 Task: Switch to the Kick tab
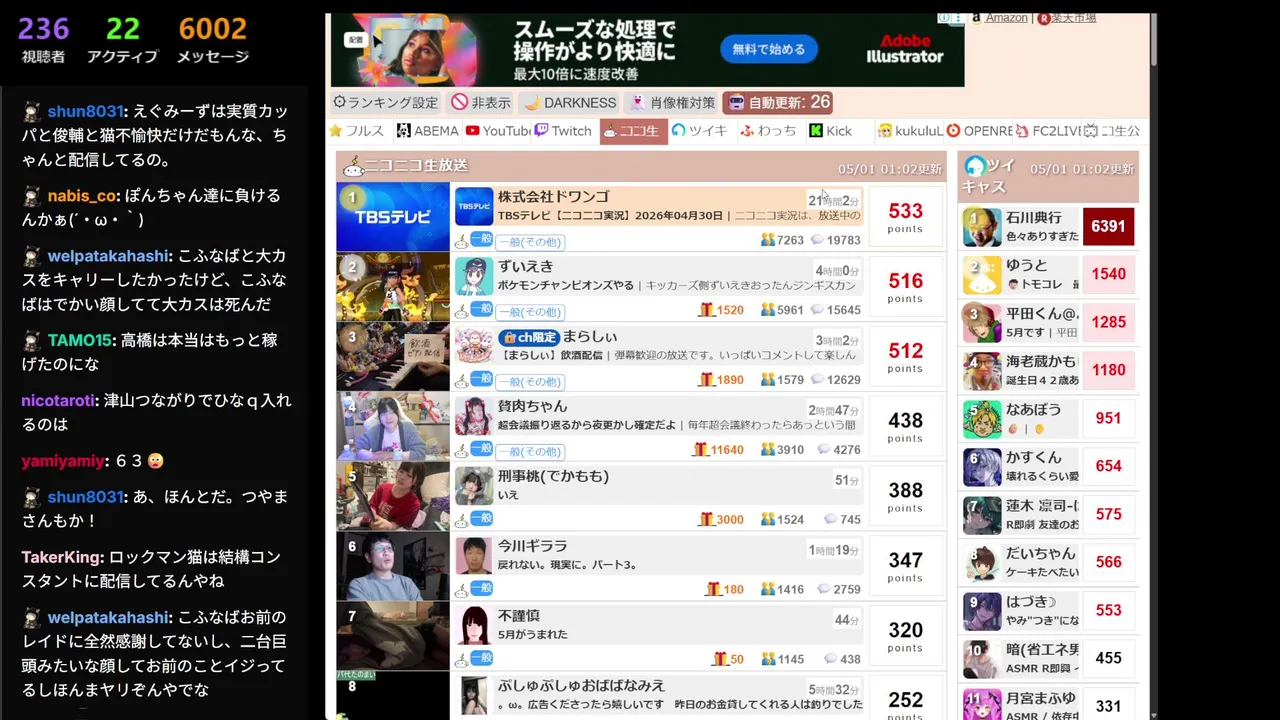(831, 131)
